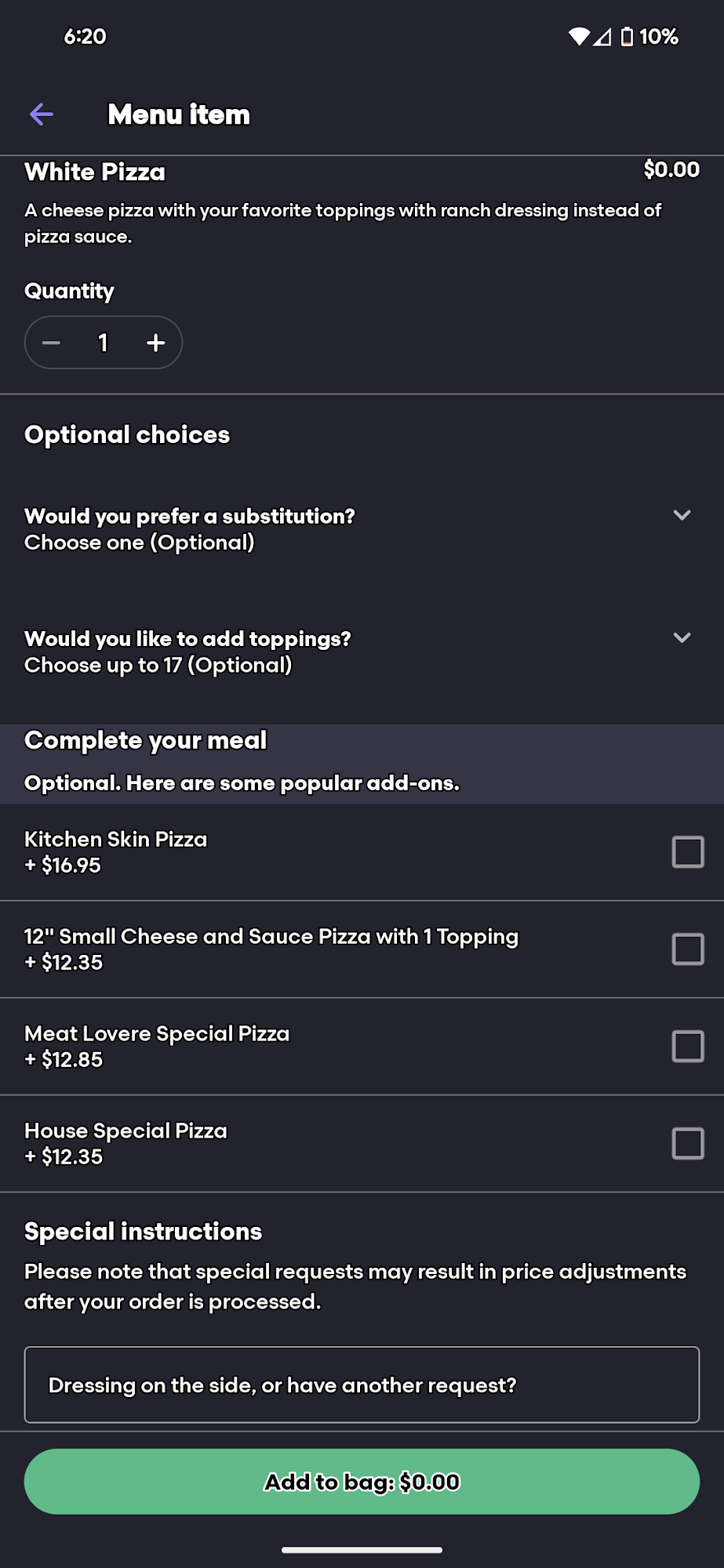Focus the special instructions text field
Viewport: 724px width, 1568px height.
click(362, 1385)
